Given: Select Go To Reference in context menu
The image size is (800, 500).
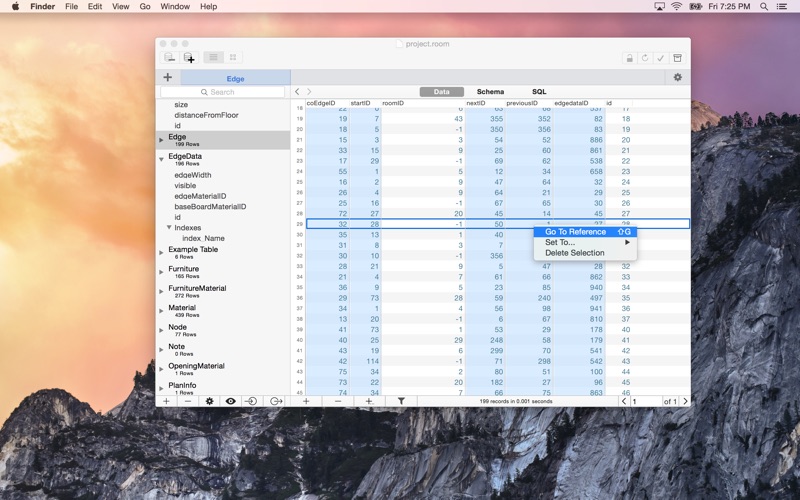Looking at the screenshot, I should pos(575,232).
